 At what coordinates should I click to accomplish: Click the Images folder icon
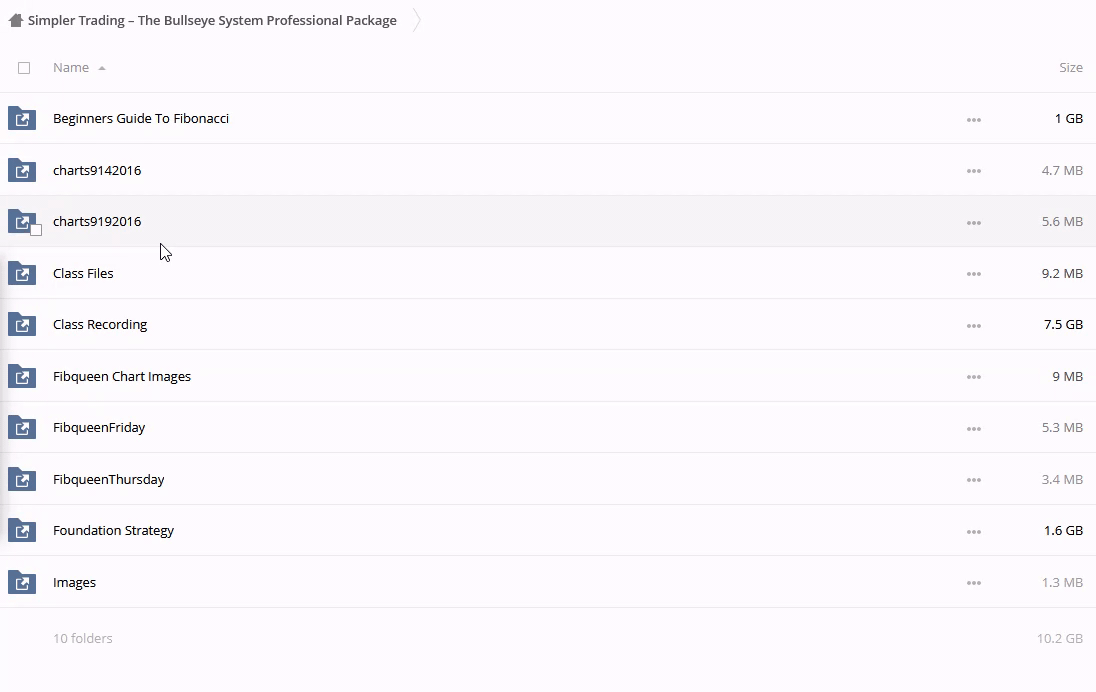[22, 582]
